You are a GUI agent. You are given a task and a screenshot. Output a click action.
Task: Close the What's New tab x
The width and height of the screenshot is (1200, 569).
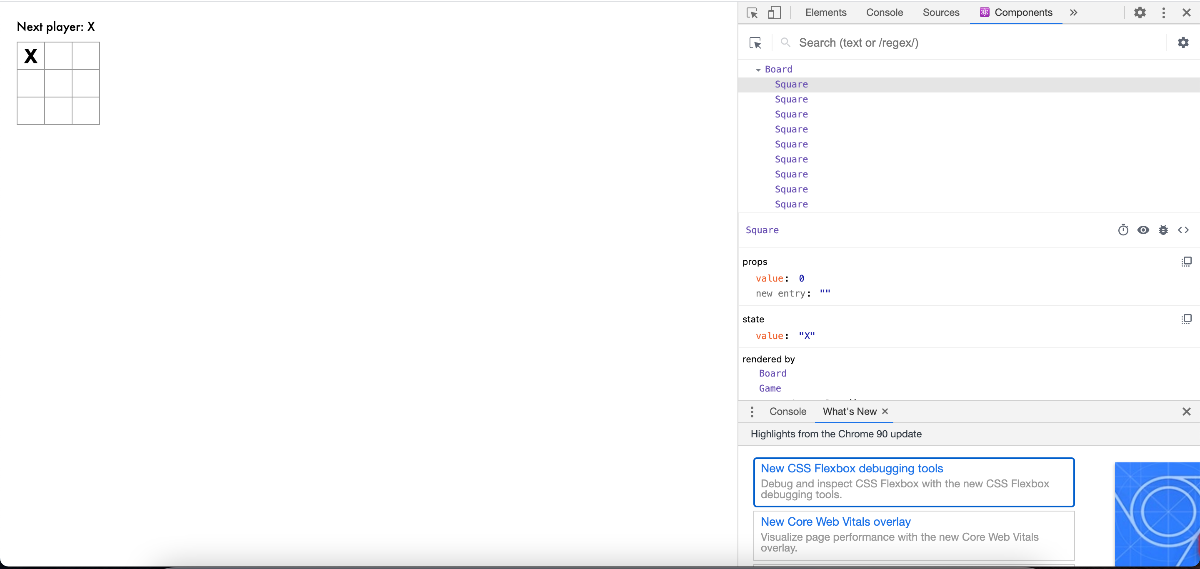[885, 412]
